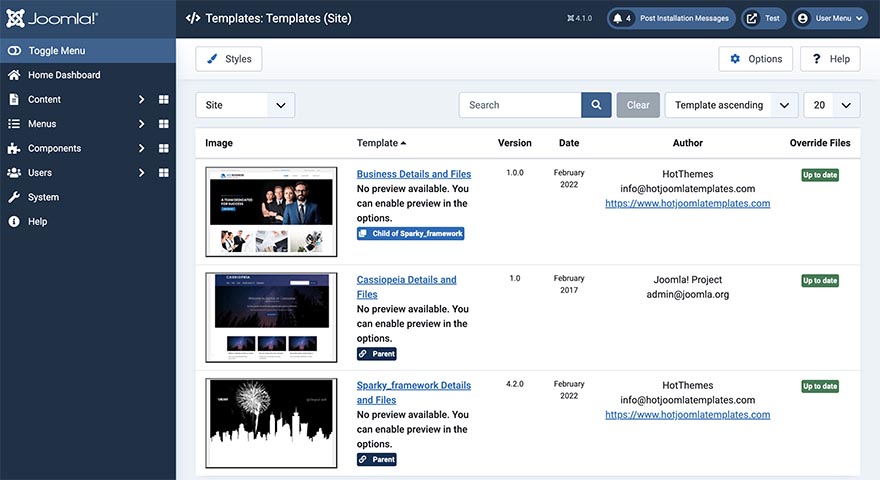The image size is (880, 480).
Task: Click the user avatar icon in header
Action: tap(803, 19)
